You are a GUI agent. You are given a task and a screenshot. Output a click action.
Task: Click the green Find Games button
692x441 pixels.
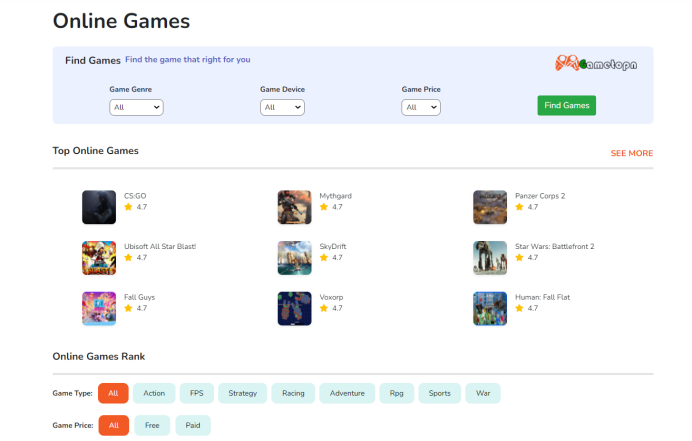click(x=567, y=106)
